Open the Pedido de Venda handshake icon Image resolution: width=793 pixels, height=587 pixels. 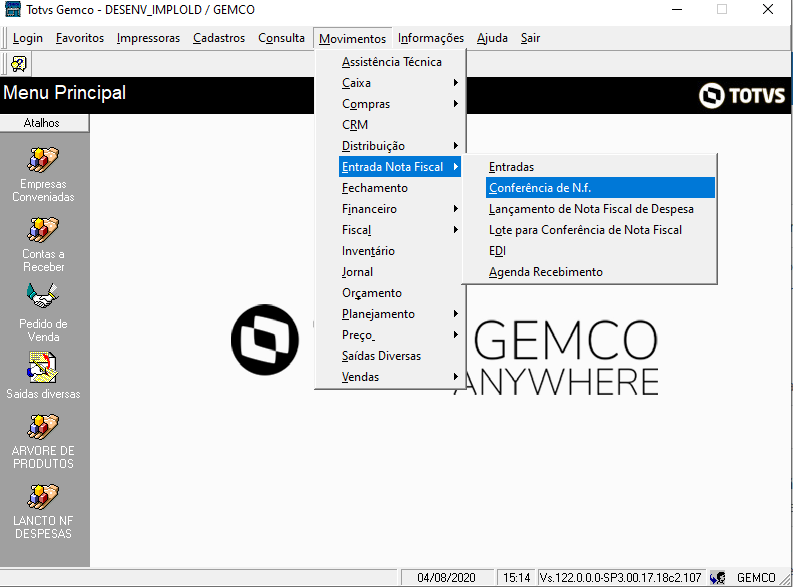43,296
